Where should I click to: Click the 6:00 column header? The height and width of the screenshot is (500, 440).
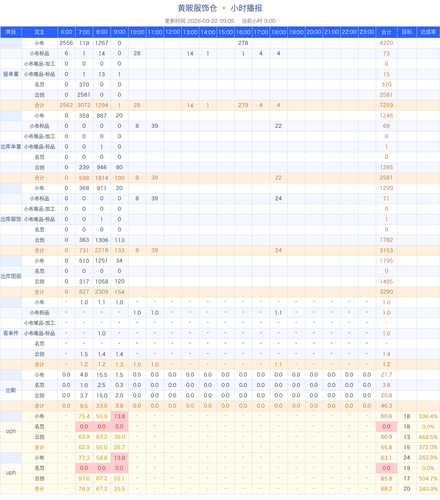[66, 32]
